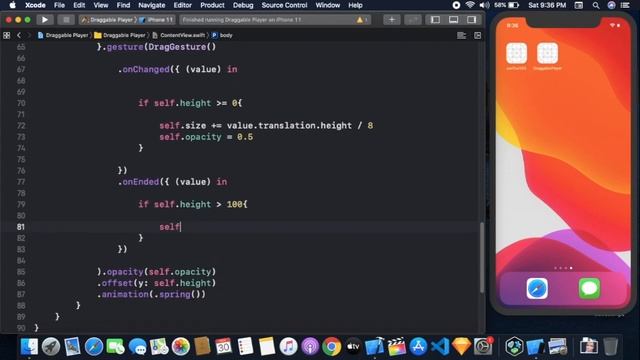Open the Window menu
Screen dimensions: 640x360
tap(327, 5)
